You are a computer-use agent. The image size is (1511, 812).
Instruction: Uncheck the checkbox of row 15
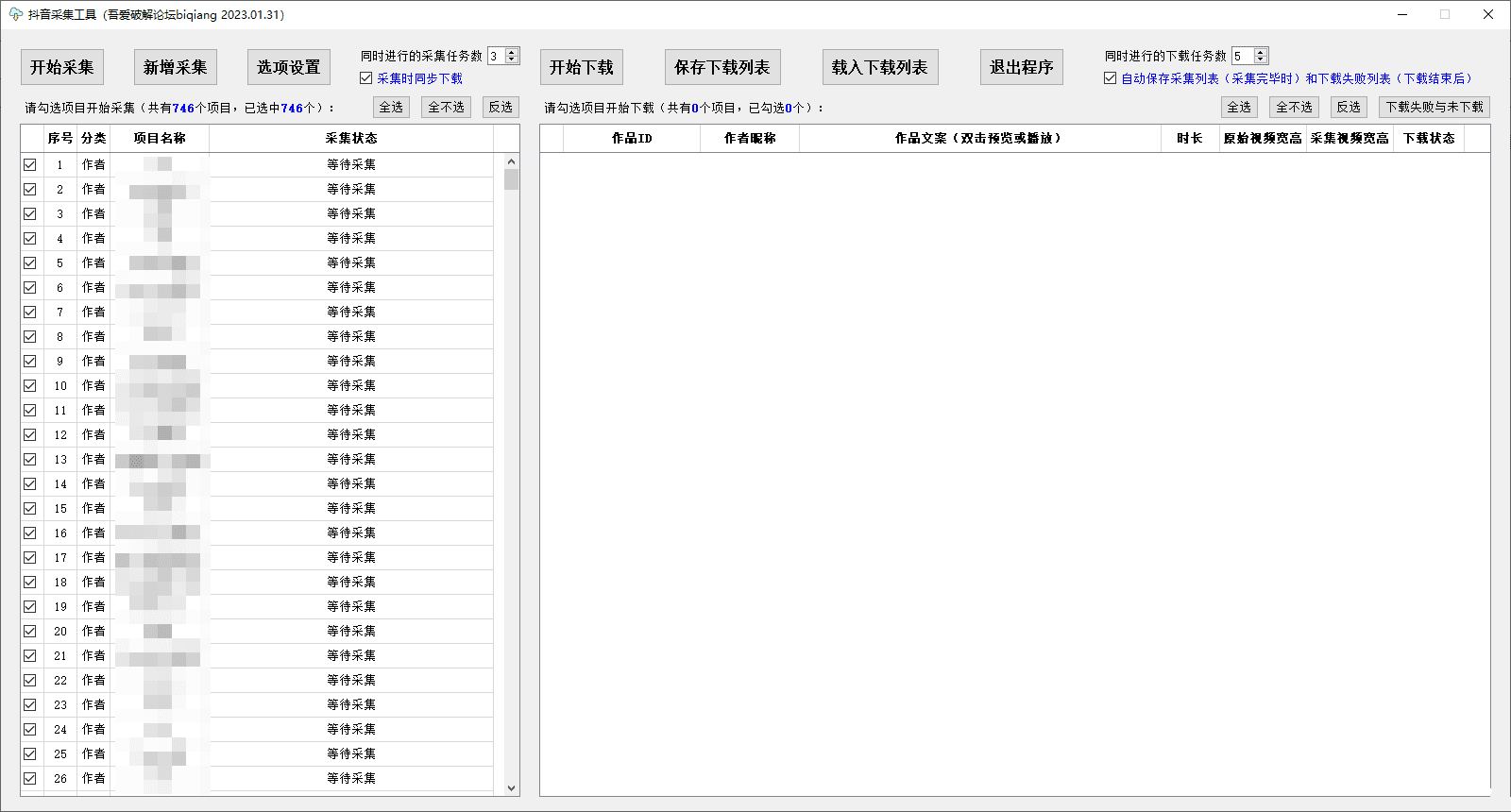[30, 508]
